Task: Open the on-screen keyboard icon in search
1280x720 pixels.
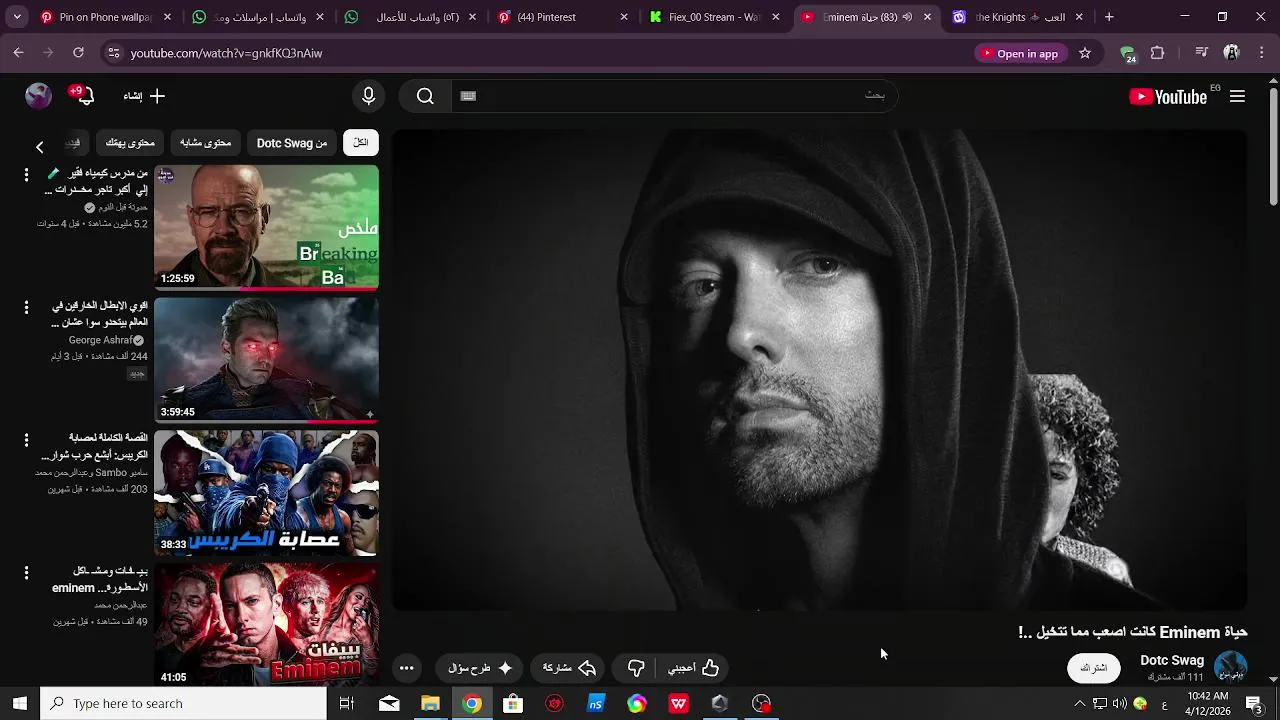Action: (x=468, y=96)
